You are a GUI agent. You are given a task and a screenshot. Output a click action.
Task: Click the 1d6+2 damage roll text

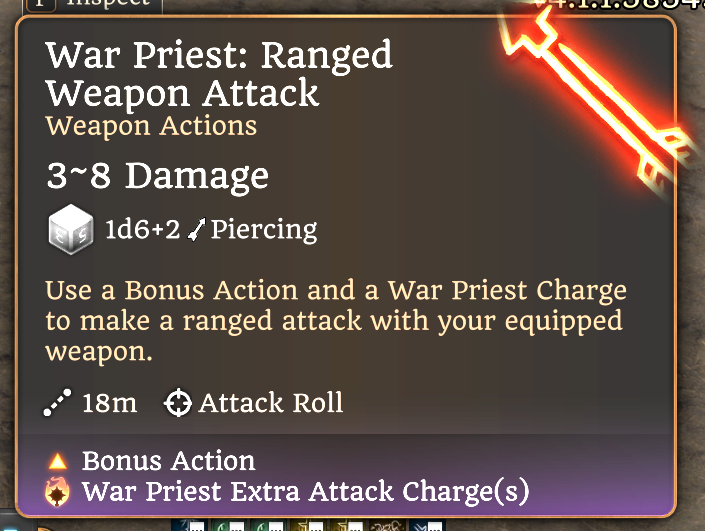point(142,229)
